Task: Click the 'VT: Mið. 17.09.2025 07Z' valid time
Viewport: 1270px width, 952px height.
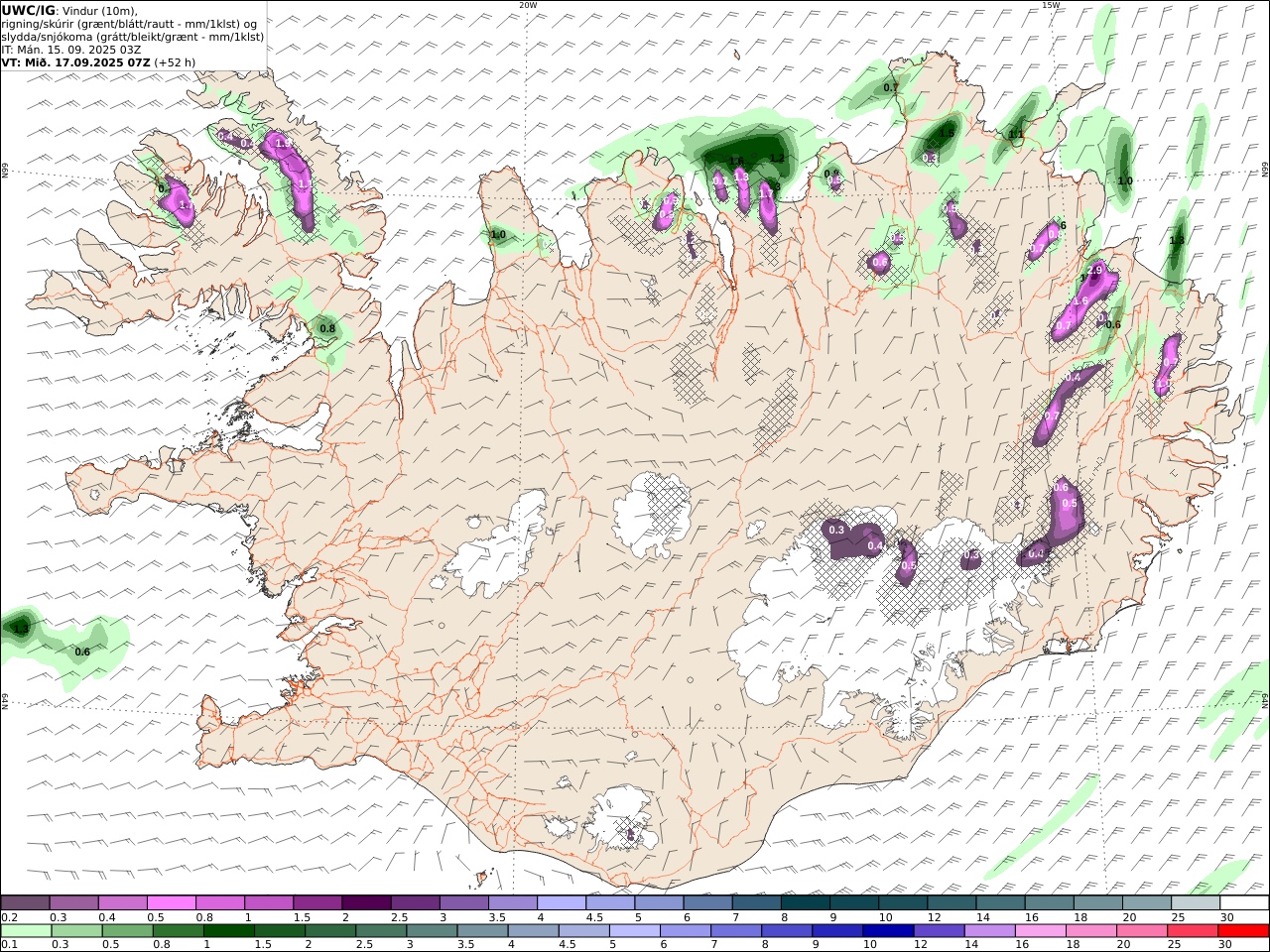Action: pos(76,61)
